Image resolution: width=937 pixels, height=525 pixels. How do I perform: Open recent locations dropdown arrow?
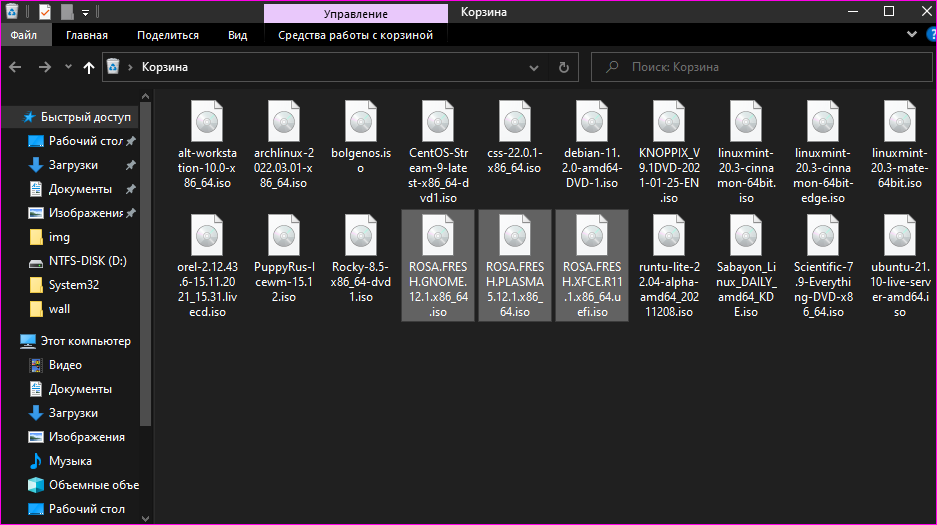click(68, 67)
